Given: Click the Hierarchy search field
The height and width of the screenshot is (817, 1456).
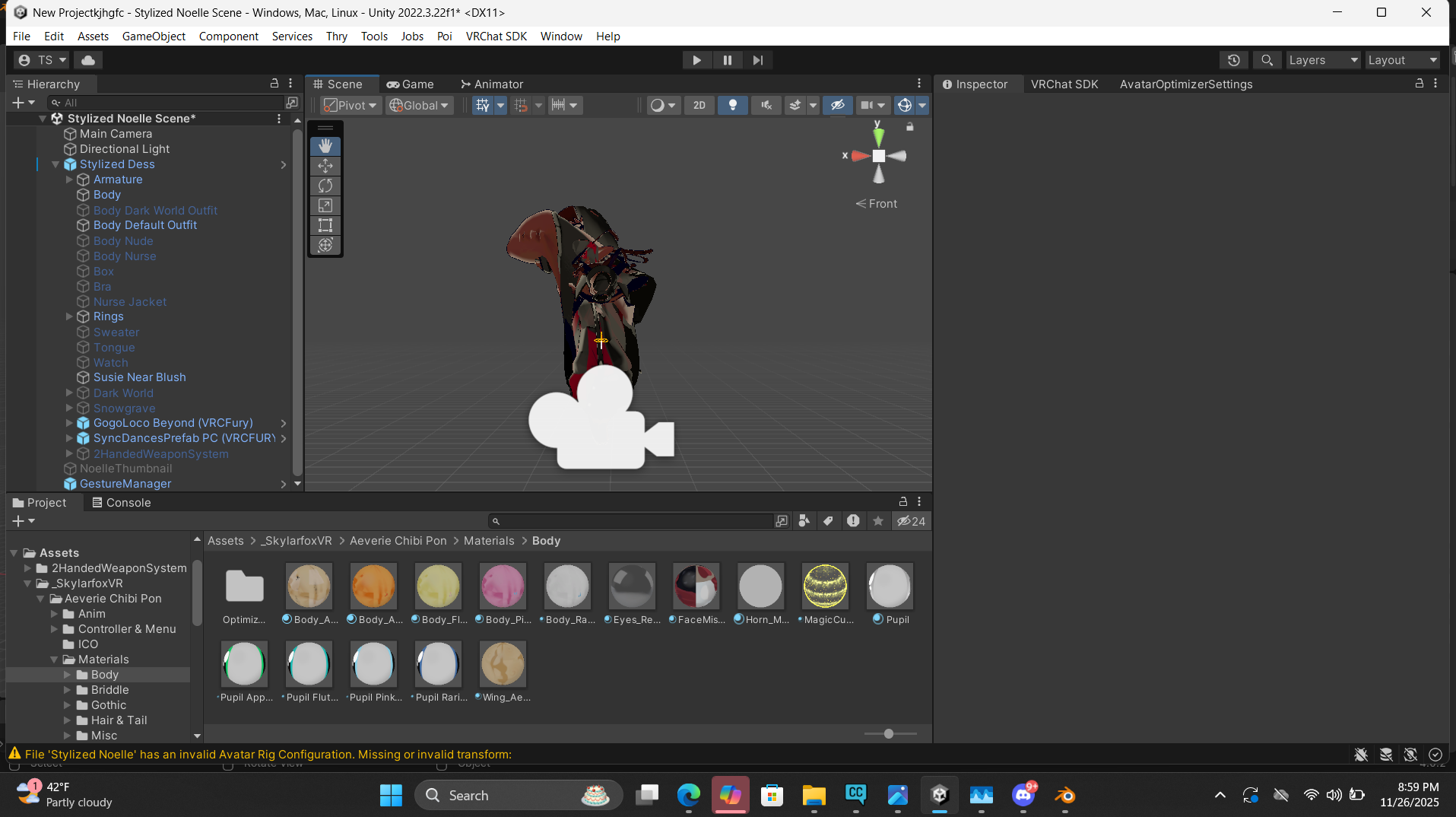Looking at the screenshot, I should [x=166, y=103].
